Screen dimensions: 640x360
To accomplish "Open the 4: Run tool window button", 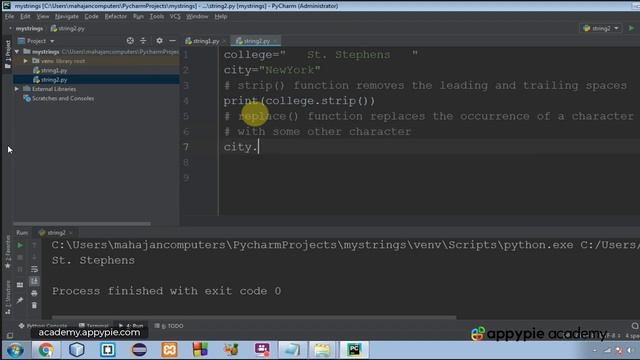I will pos(131,326).
